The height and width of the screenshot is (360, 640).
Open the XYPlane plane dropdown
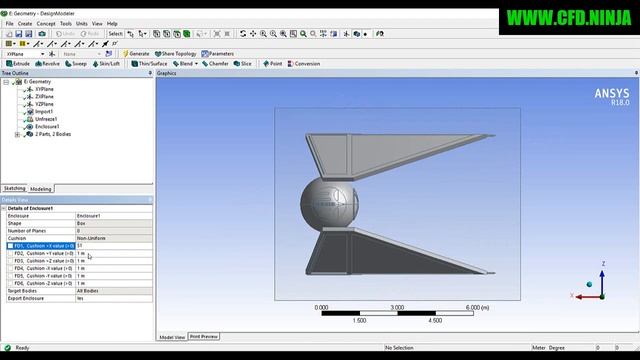[x=42, y=54]
